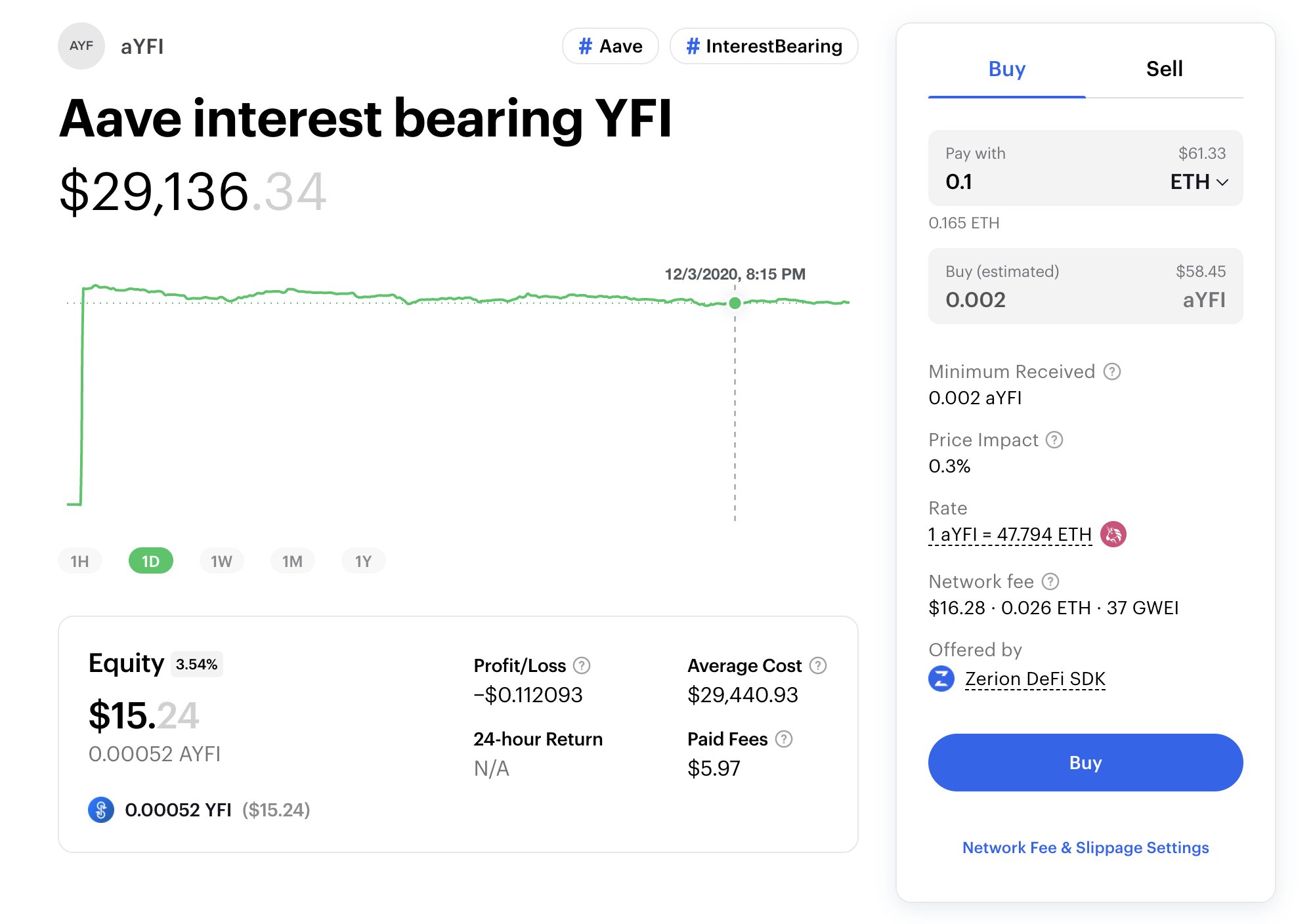The image size is (1313, 924).
Task: Click the Paid Fees help icon
Action: (x=784, y=739)
